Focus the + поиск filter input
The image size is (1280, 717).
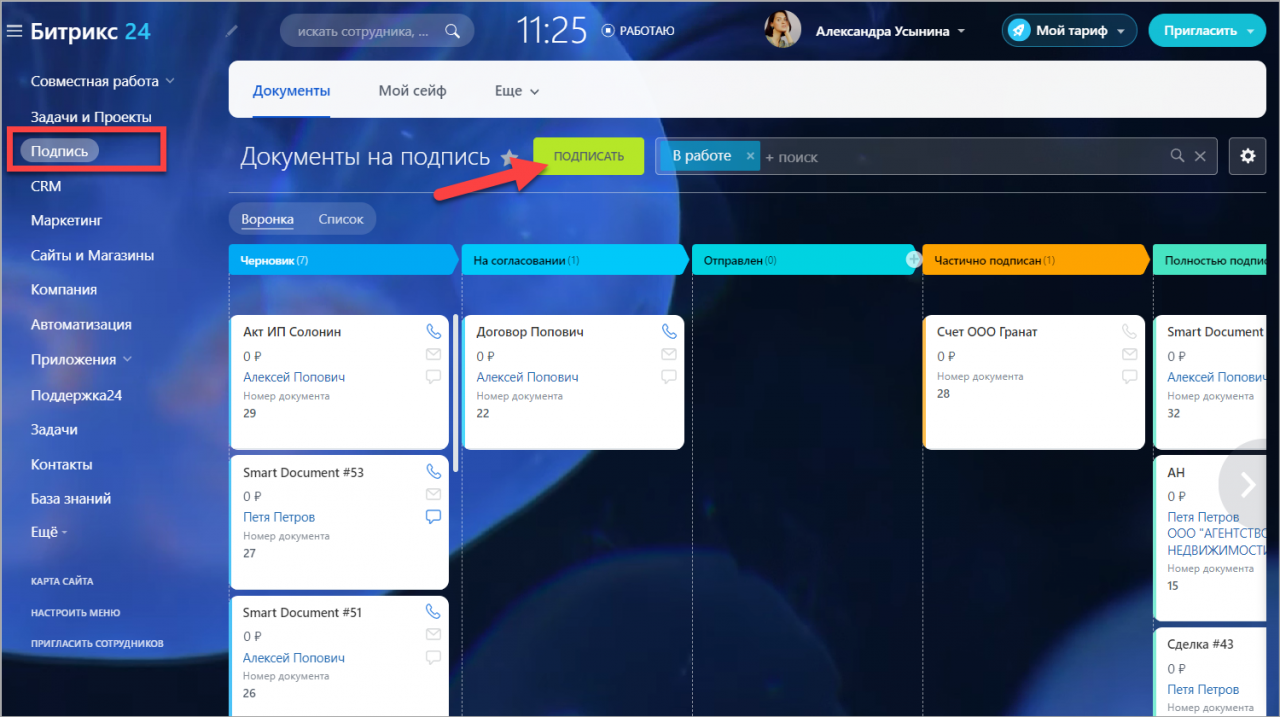click(960, 157)
